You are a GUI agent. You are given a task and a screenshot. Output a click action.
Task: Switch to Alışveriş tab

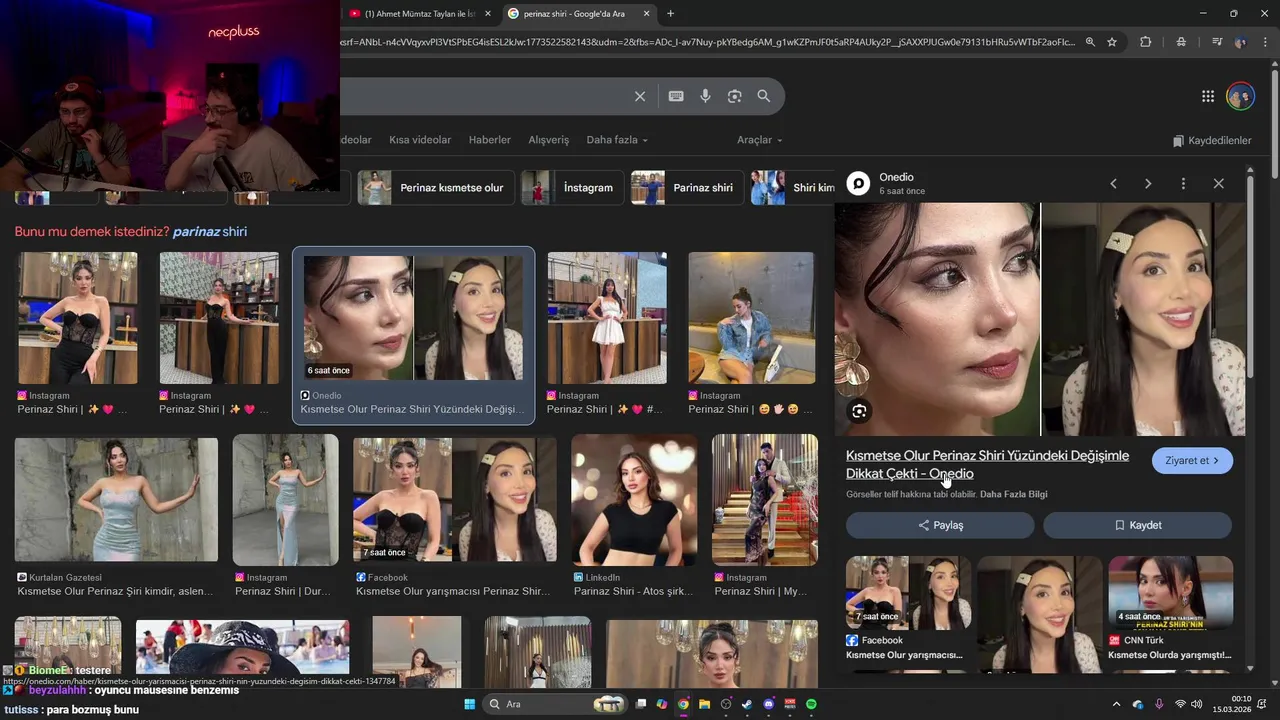tap(549, 140)
